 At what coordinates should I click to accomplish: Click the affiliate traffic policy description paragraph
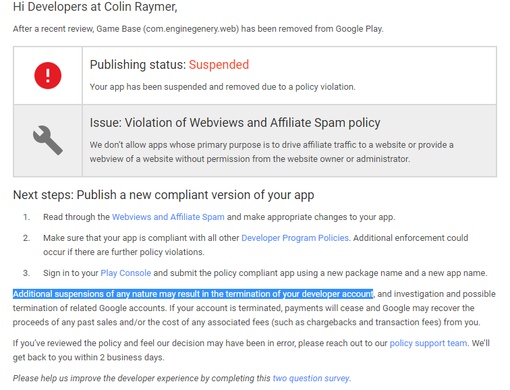point(271,152)
